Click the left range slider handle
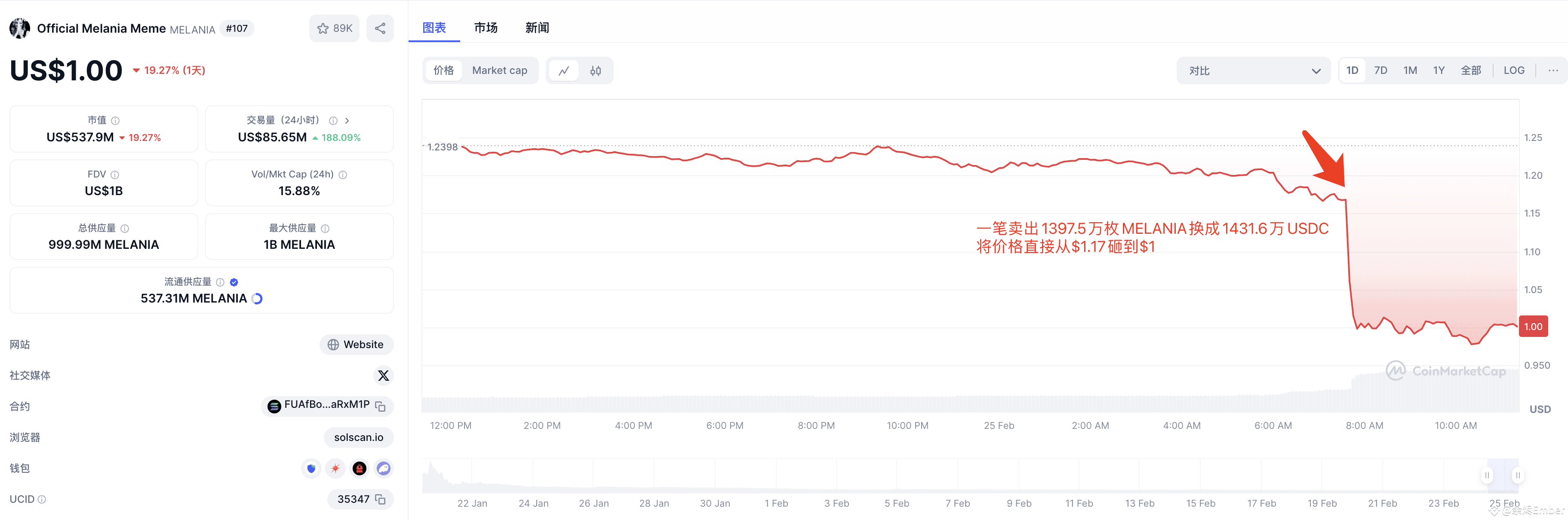Viewport: 1568px width, 520px height. [x=1486, y=476]
